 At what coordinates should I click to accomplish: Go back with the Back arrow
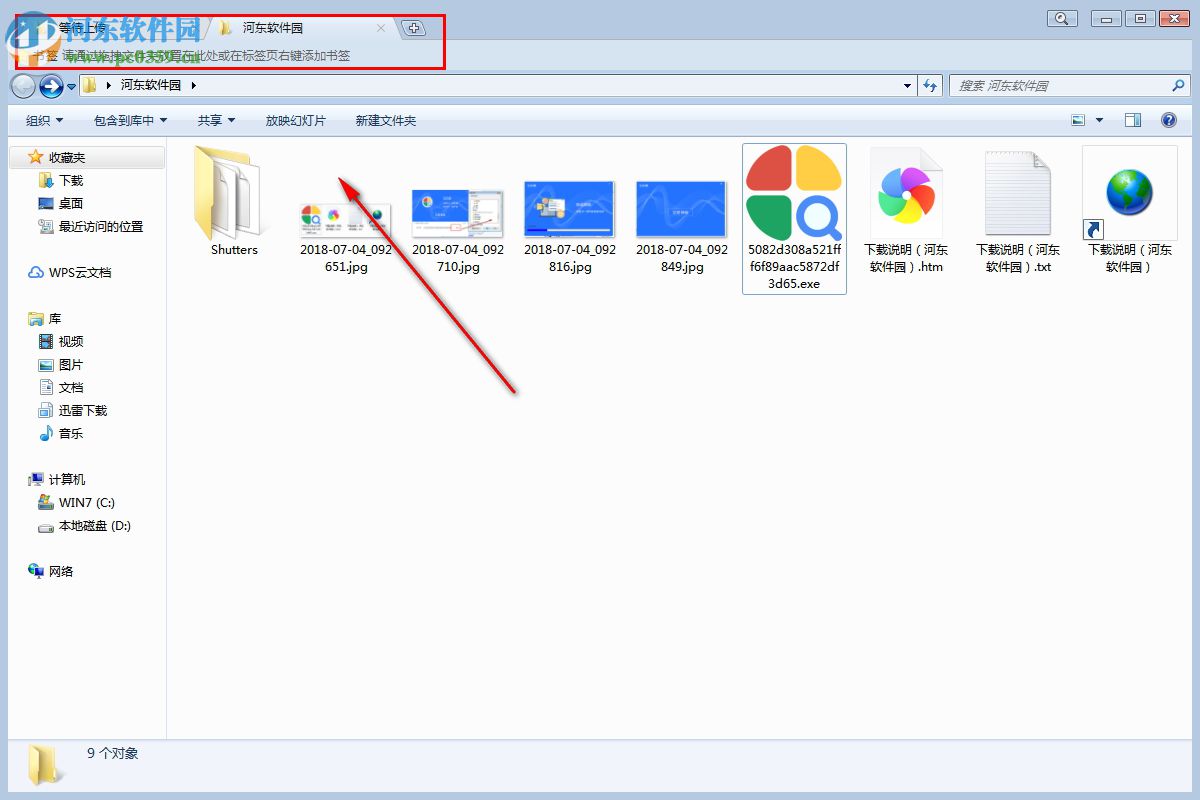[23, 86]
